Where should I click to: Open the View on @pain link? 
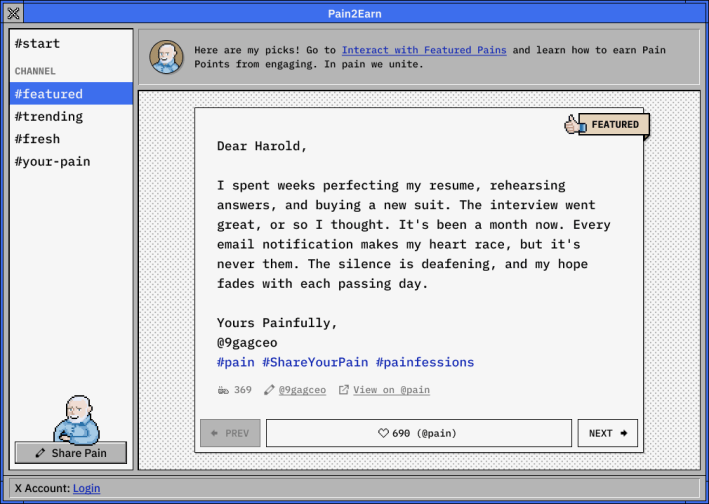tap(391, 390)
